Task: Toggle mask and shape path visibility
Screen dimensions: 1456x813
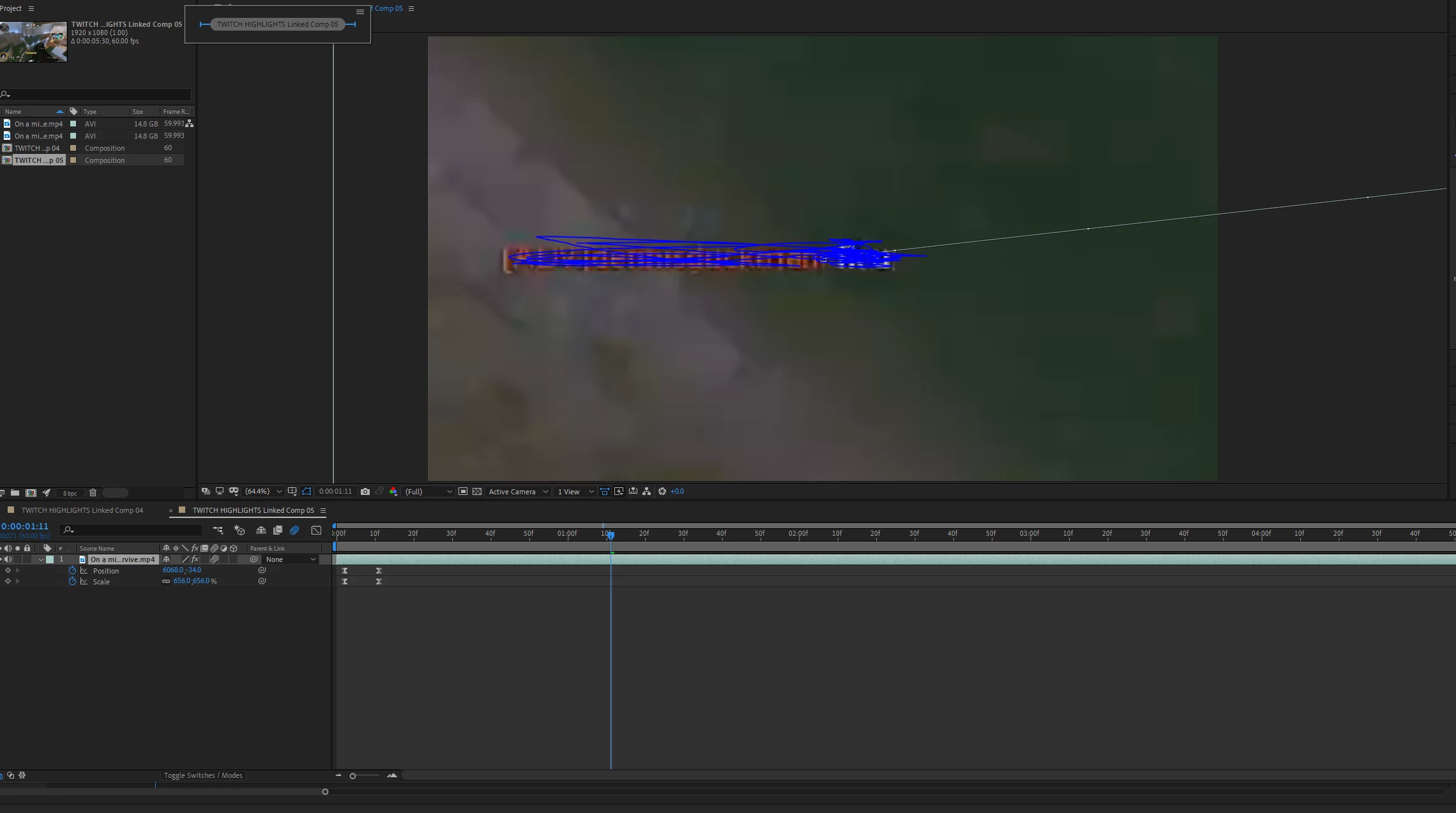Action: [x=307, y=492]
